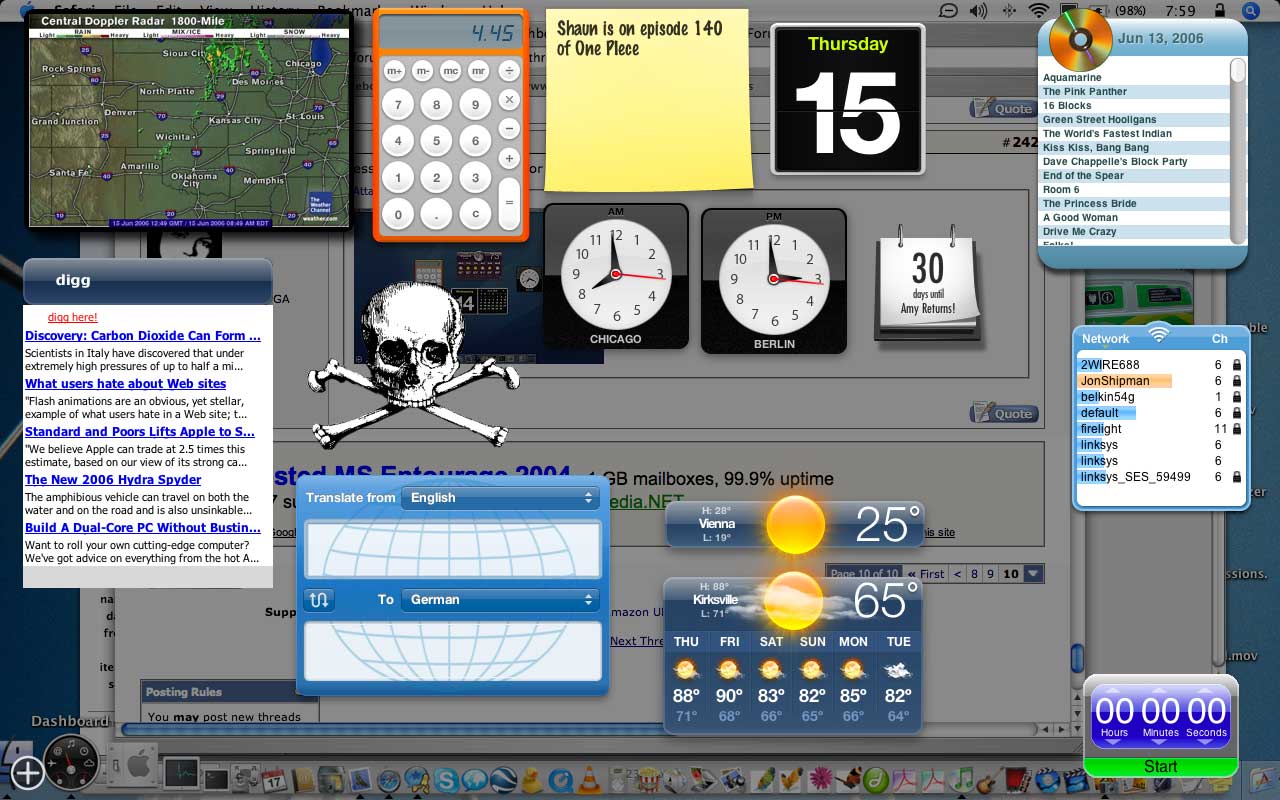Open the volume icon in menu bar

point(977,11)
